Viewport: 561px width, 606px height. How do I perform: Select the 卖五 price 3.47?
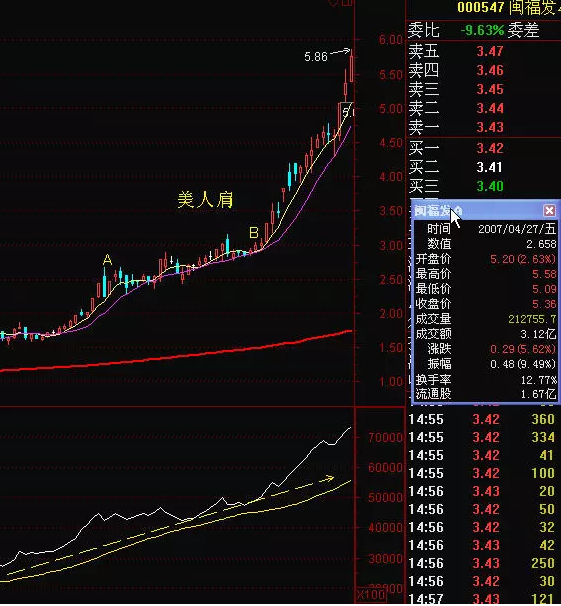(x=490, y=51)
